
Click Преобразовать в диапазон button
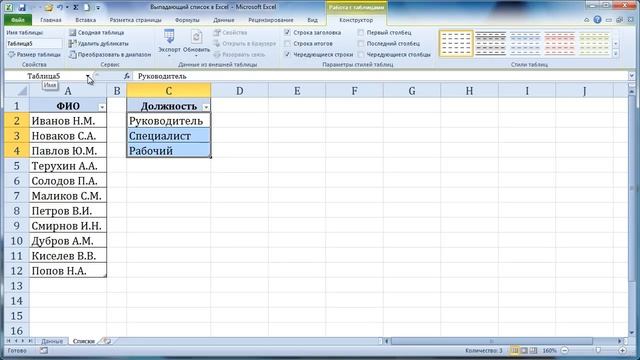point(110,54)
